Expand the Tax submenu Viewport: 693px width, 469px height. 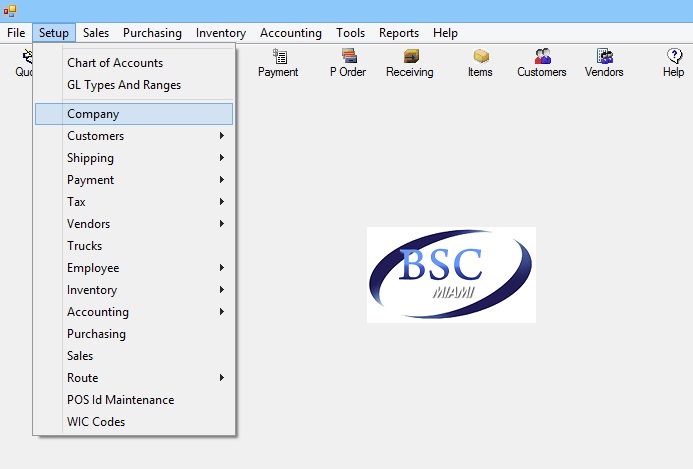[x=134, y=202]
